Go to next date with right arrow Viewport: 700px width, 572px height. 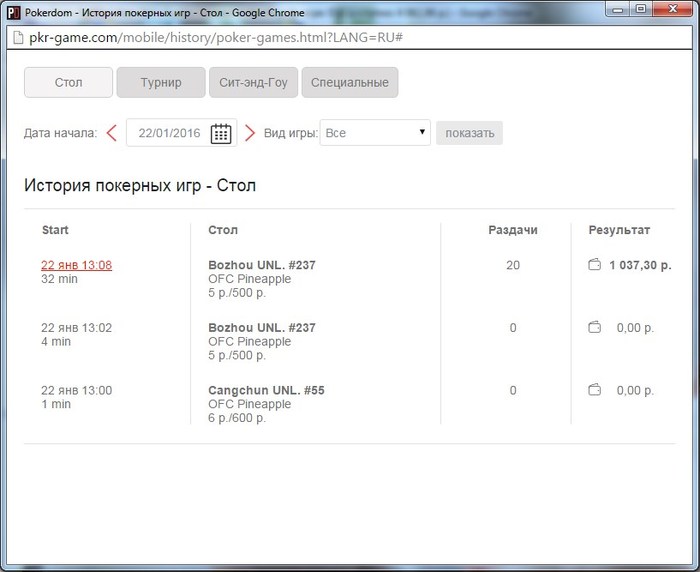pyautogui.click(x=250, y=133)
